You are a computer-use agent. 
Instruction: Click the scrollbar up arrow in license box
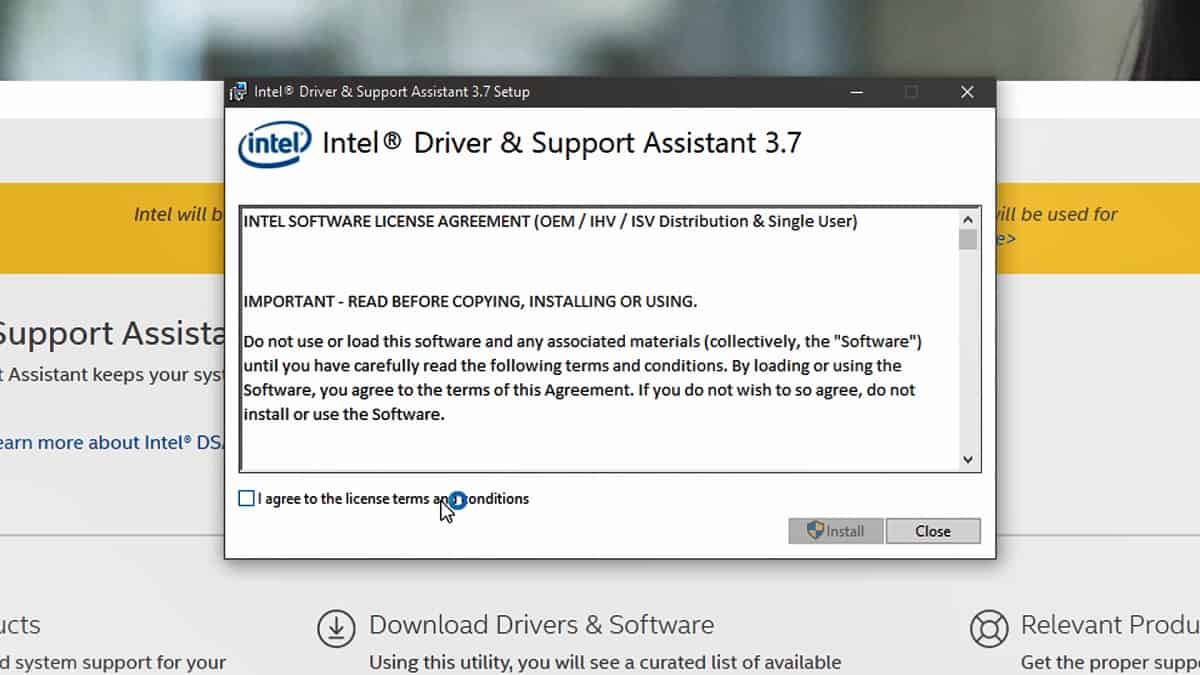click(967, 219)
